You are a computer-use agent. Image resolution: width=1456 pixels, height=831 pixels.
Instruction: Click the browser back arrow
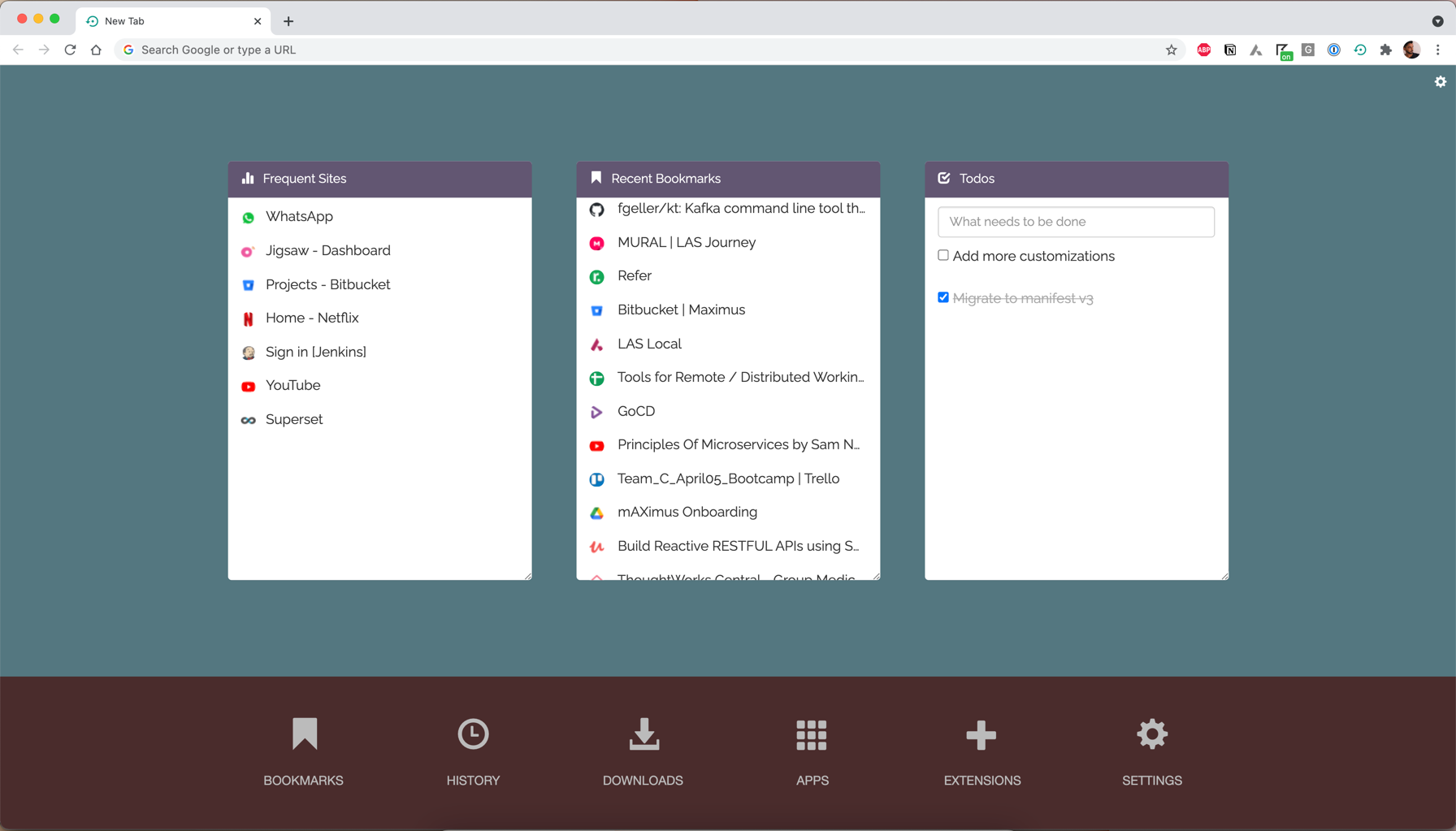click(18, 50)
